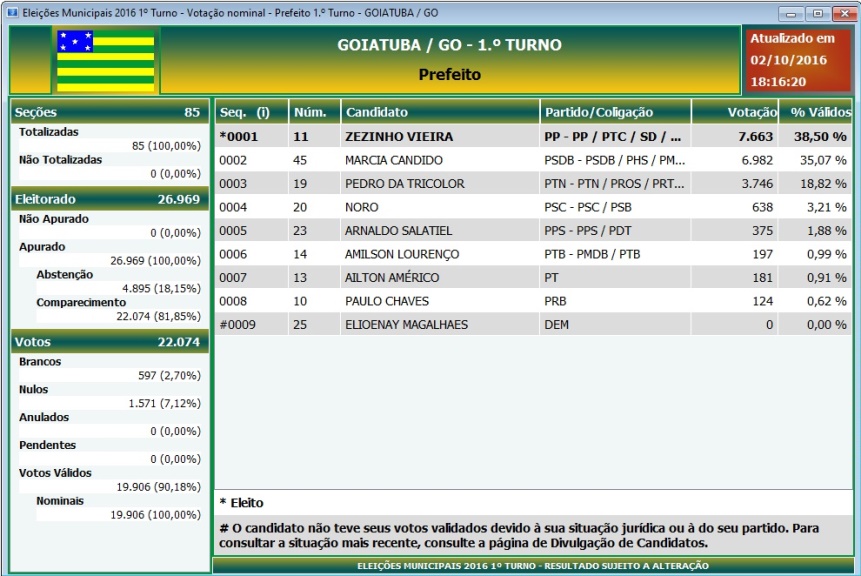This screenshot has height=576, width=861.
Task: Click the Partido/Coligação column header
Action: (615, 112)
